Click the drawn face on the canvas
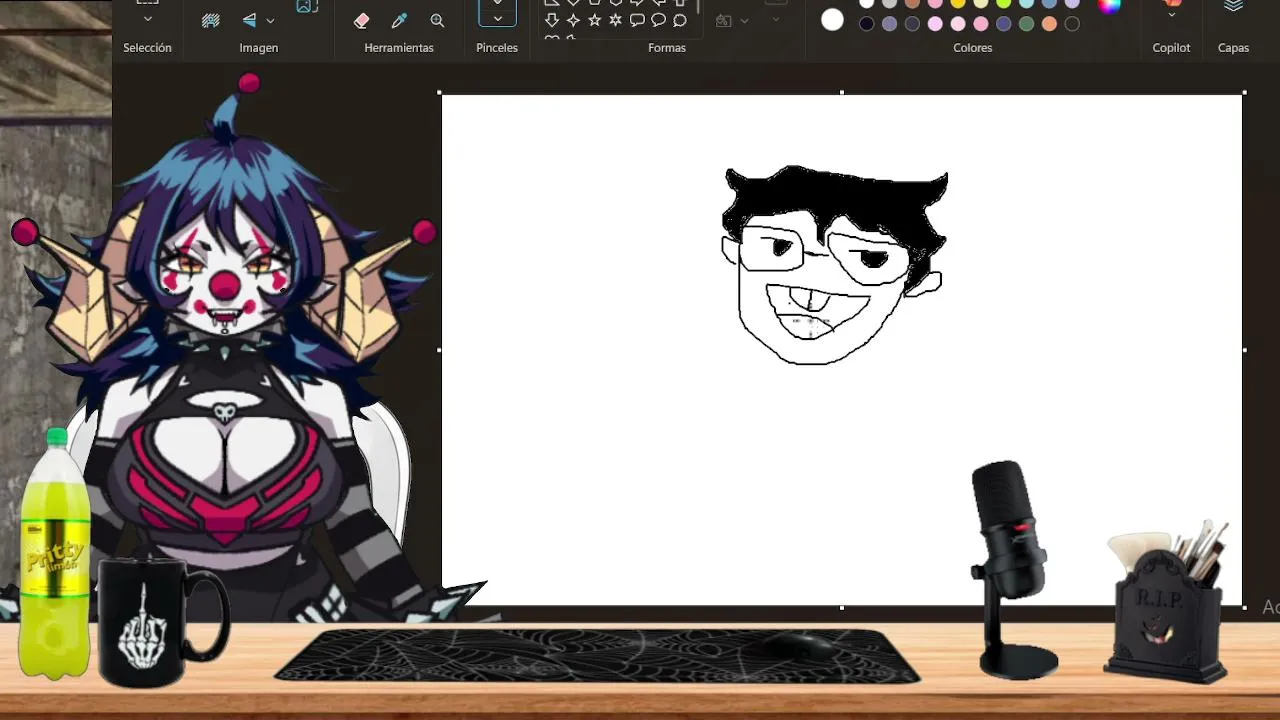Image resolution: width=1280 pixels, height=720 pixels. point(834,265)
